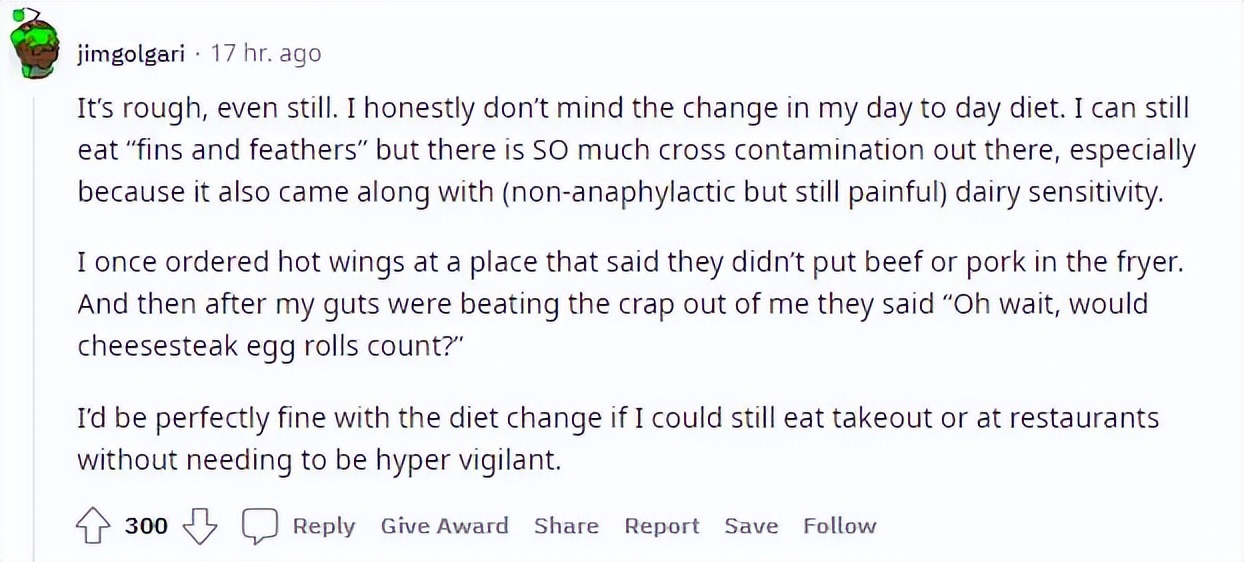
Task: Downvote the jimgolgari comment
Action: click(x=201, y=526)
